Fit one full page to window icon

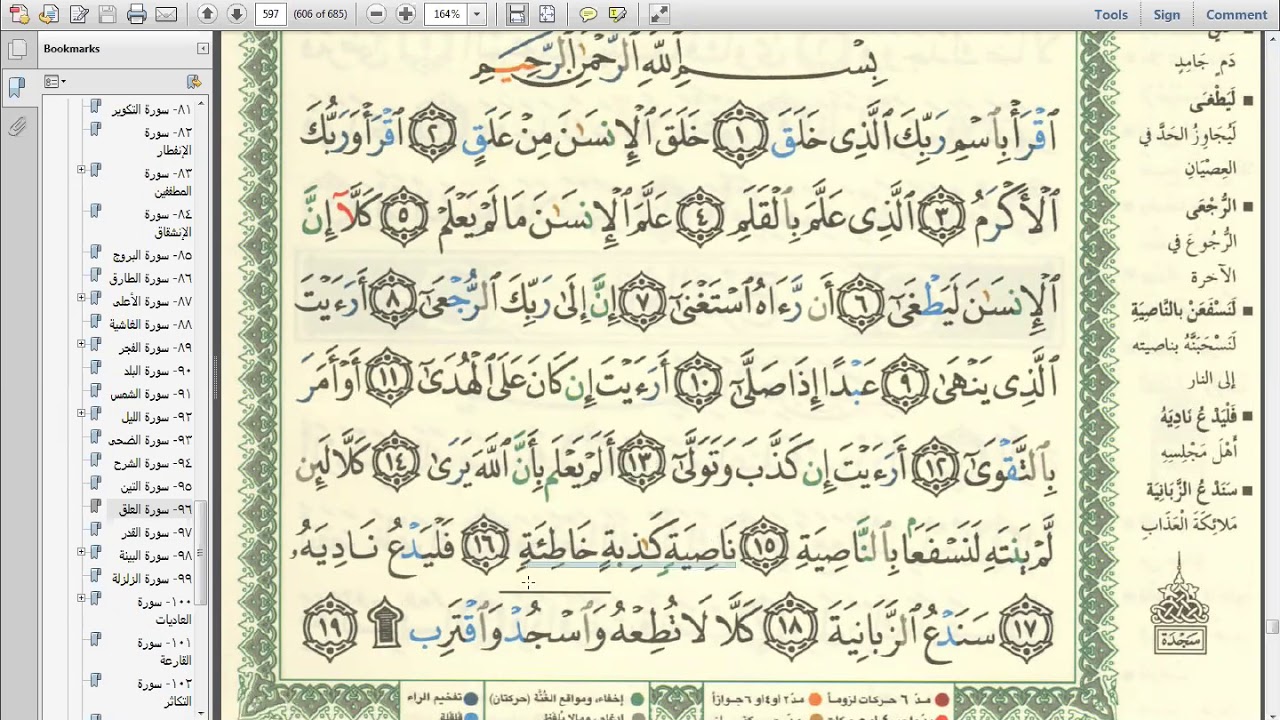coord(547,14)
